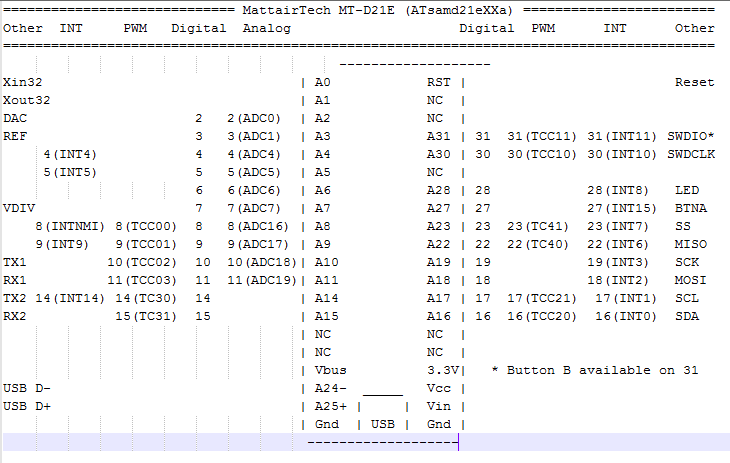The height and width of the screenshot is (463, 730).
Task: Click the '8(TCC00)' entry
Action: 146,226
